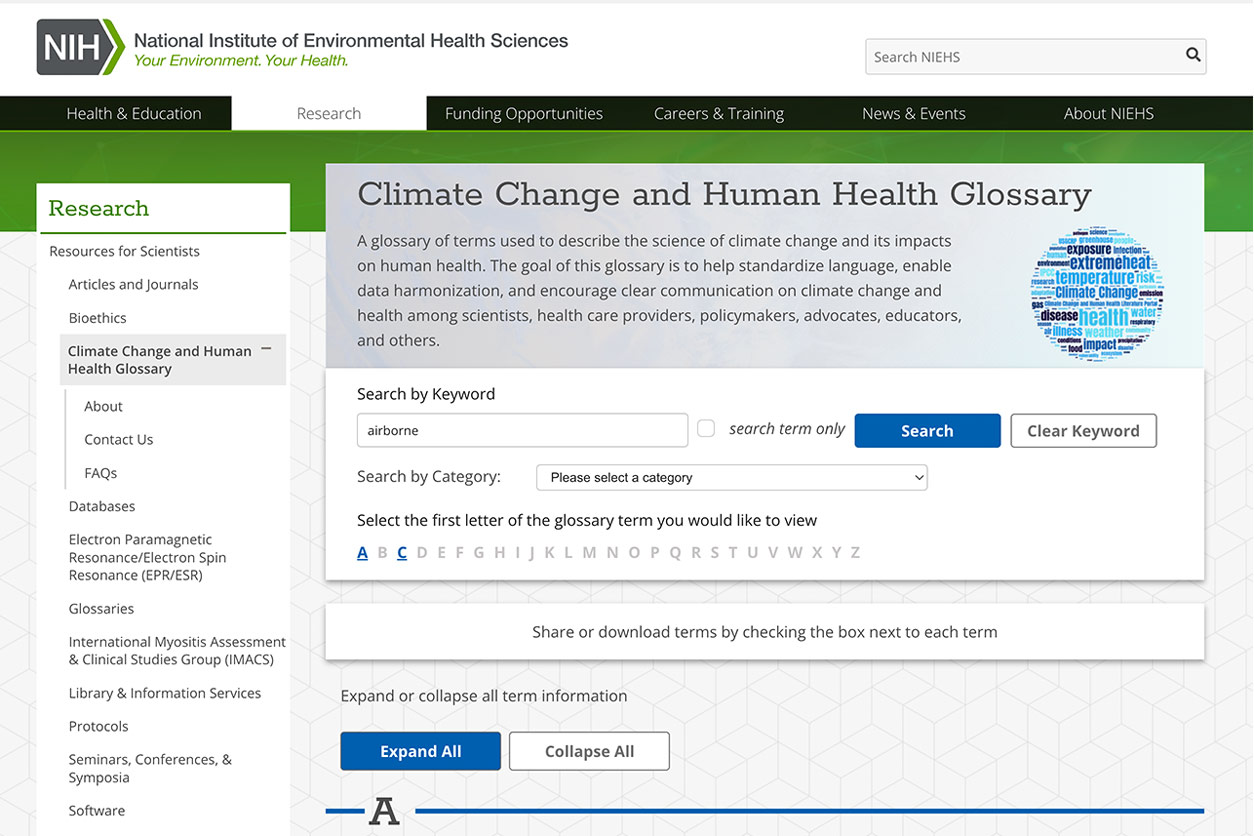Open the FAQs sidebar link

click(101, 473)
